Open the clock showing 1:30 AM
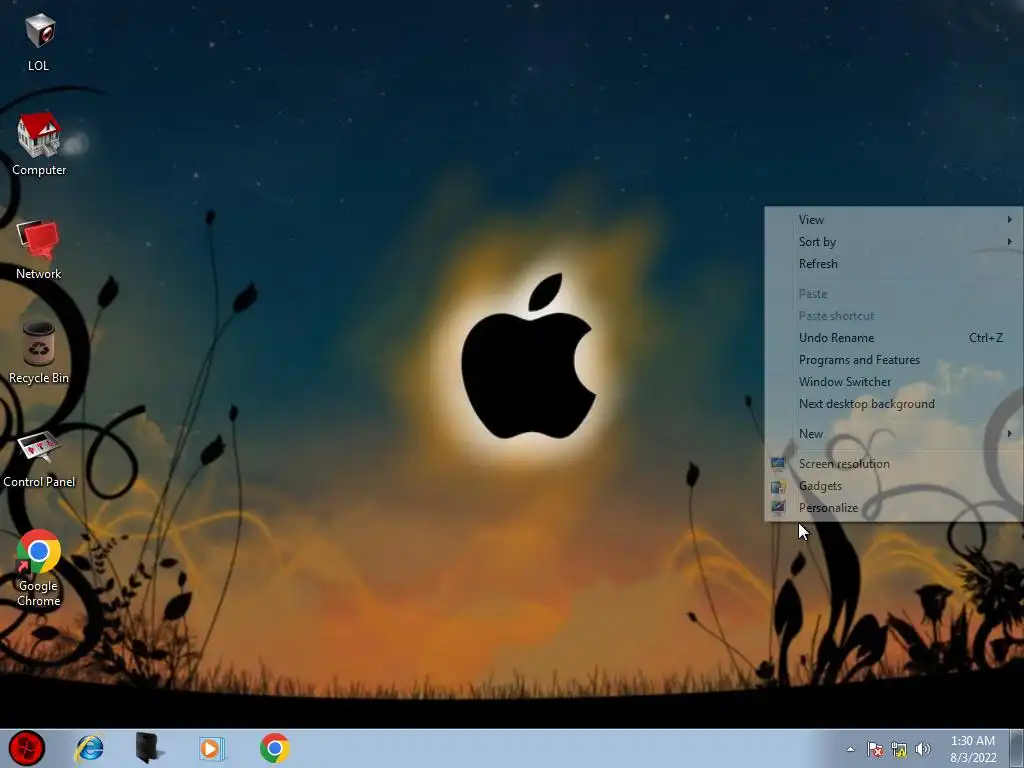Screen dimensions: 1024x768 [x=973, y=749]
